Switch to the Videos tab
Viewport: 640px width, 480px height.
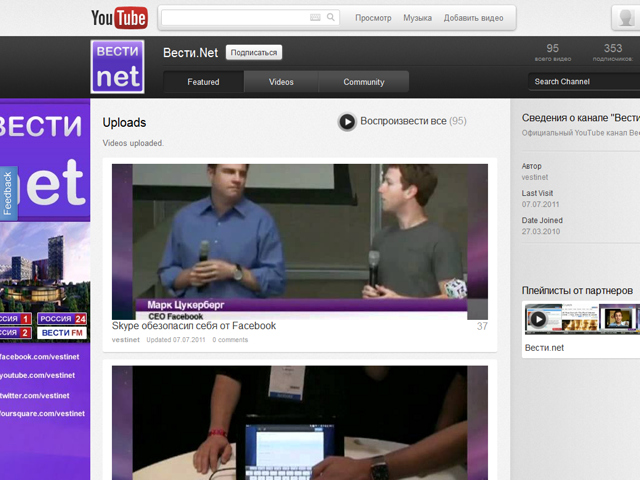[281, 82]
